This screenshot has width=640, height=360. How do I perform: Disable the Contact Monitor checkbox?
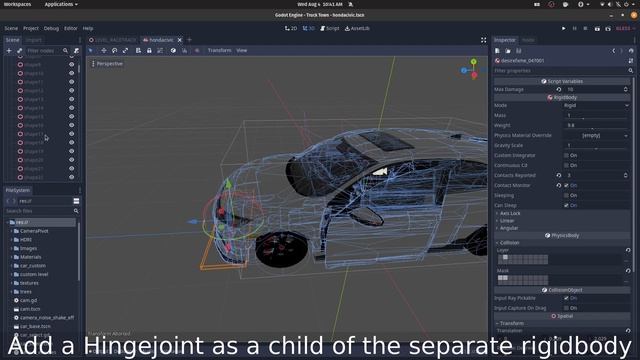(566, 185)
